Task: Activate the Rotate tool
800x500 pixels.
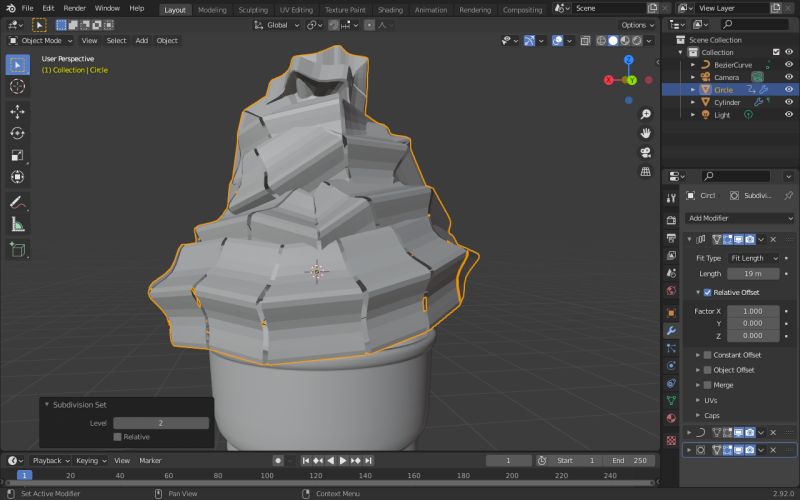Action: pos(17,133)
